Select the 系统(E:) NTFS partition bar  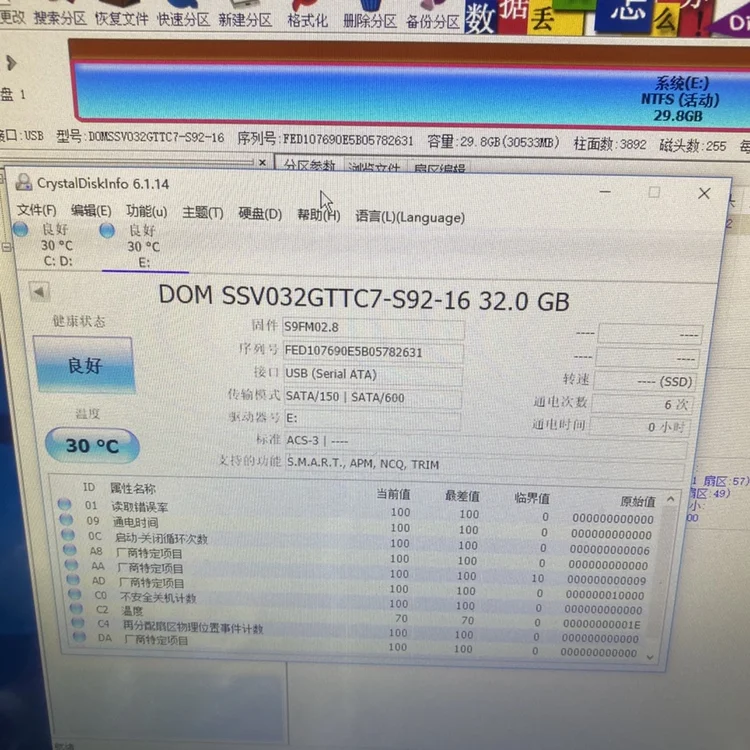click(x=411, y=94)
